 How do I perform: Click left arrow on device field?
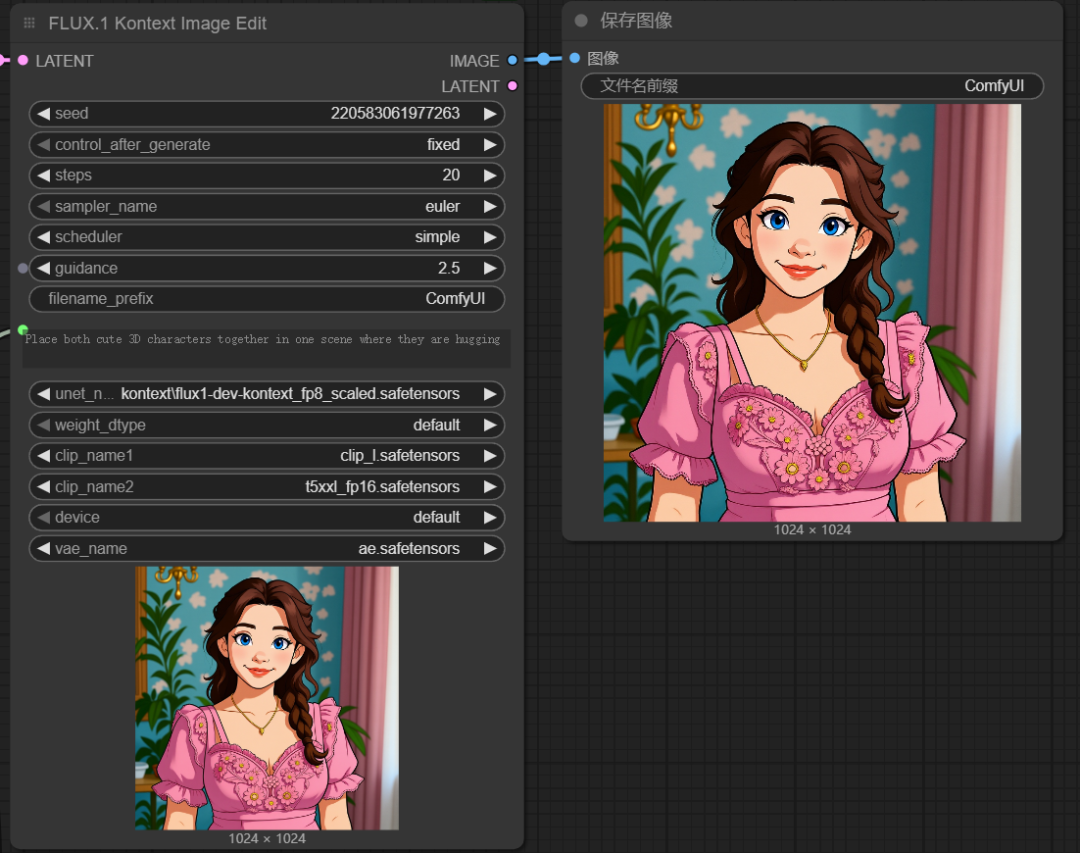tap(43, 517)
